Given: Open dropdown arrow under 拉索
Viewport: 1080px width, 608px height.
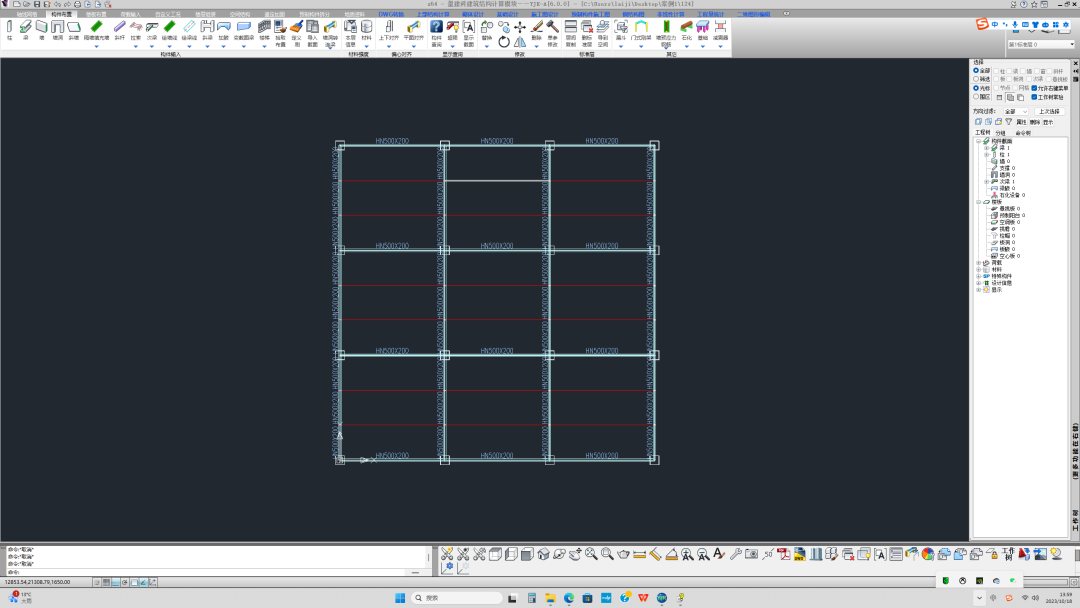Looking at the screenshot, I should pyautogui.click(x=136, y=46).
